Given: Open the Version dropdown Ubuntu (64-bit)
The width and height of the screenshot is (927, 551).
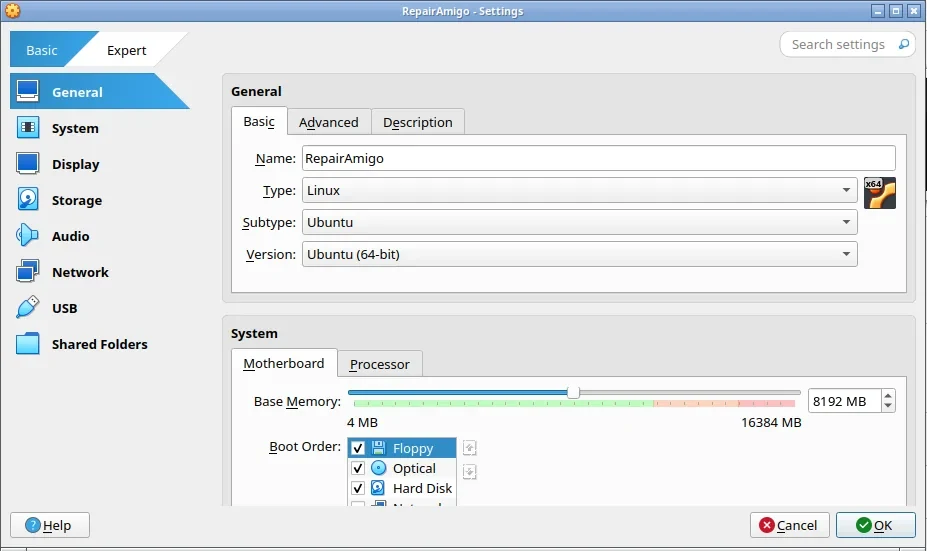Looking at the screenshot, I should 579,254.
